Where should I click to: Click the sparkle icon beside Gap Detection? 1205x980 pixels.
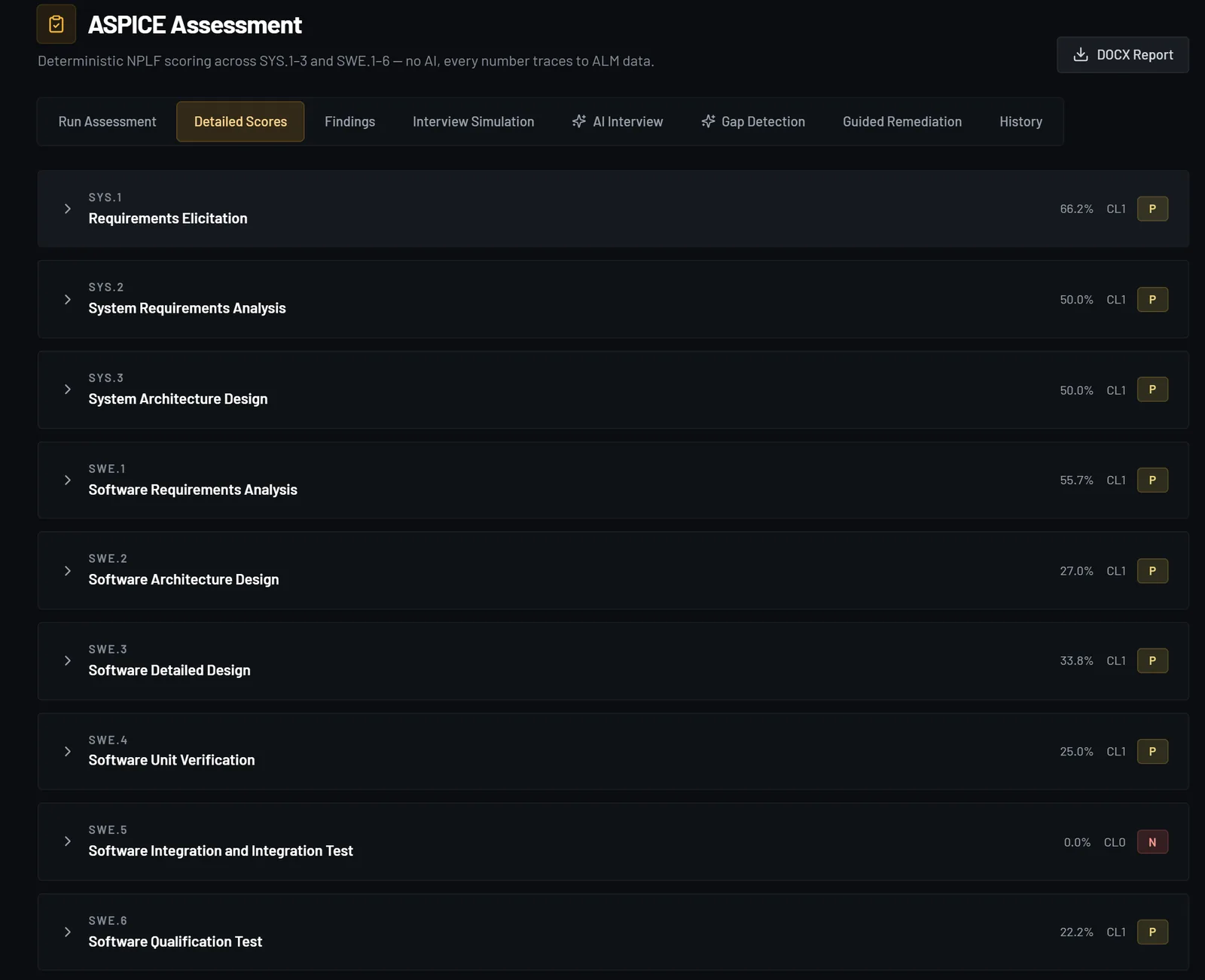pyautogui.click(x=708, y=121)
